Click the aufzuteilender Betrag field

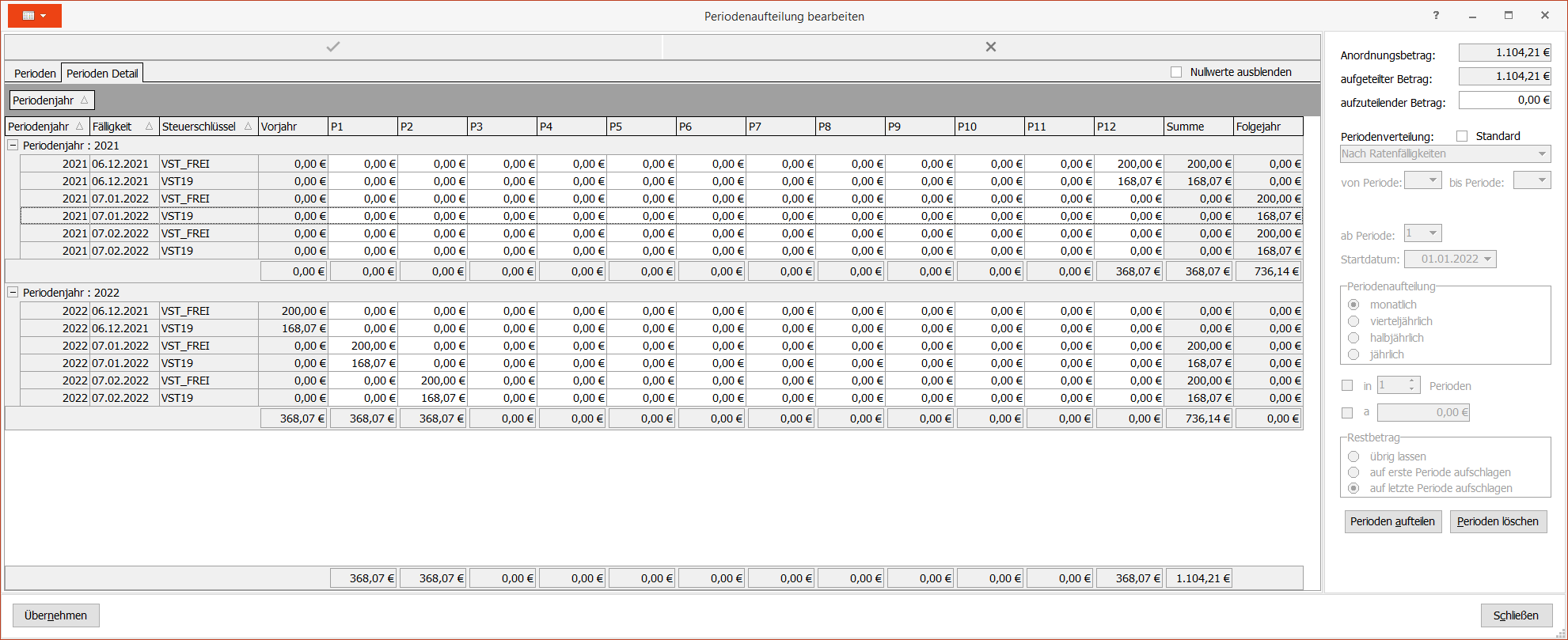(x=1505, y=100)
